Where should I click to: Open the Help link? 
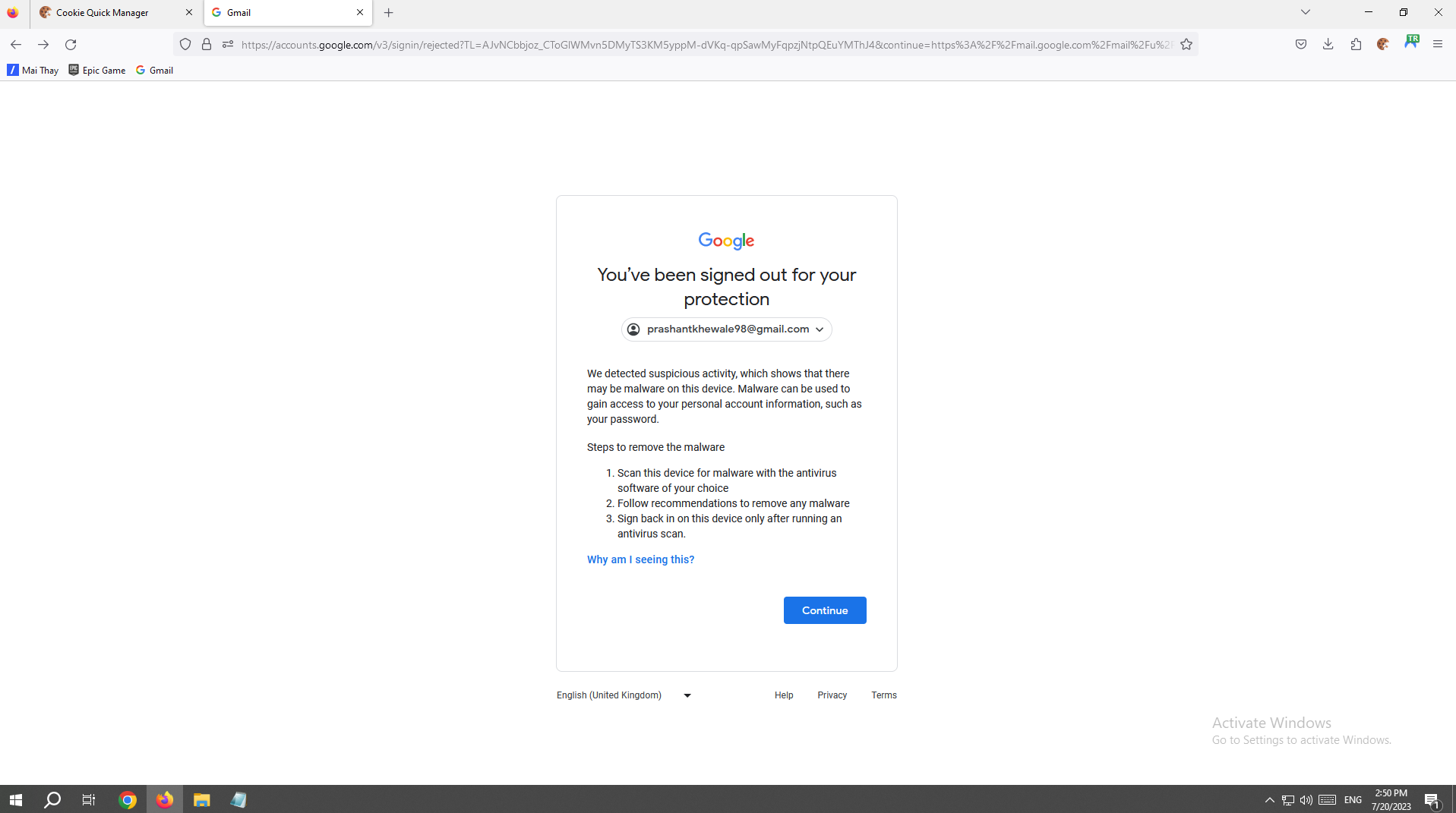(784, 695)
